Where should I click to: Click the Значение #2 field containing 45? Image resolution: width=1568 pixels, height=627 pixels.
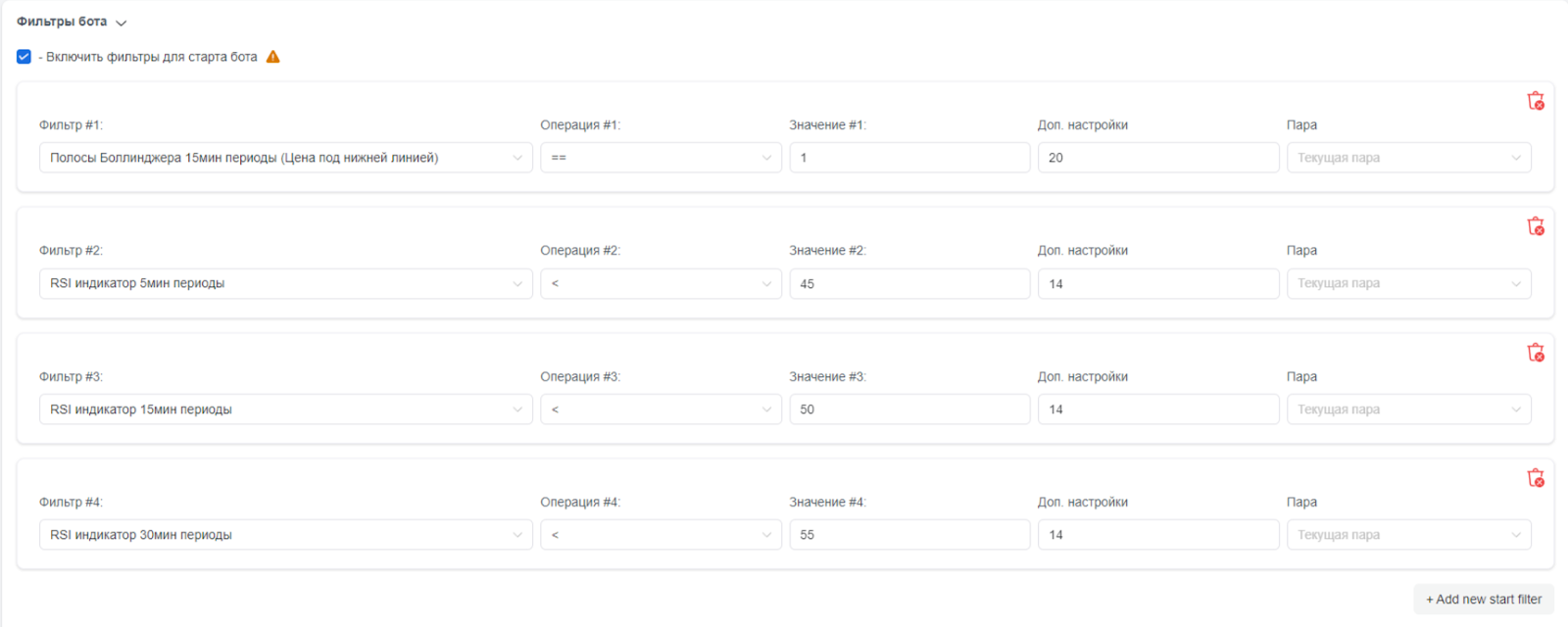[x=909, y=283]
